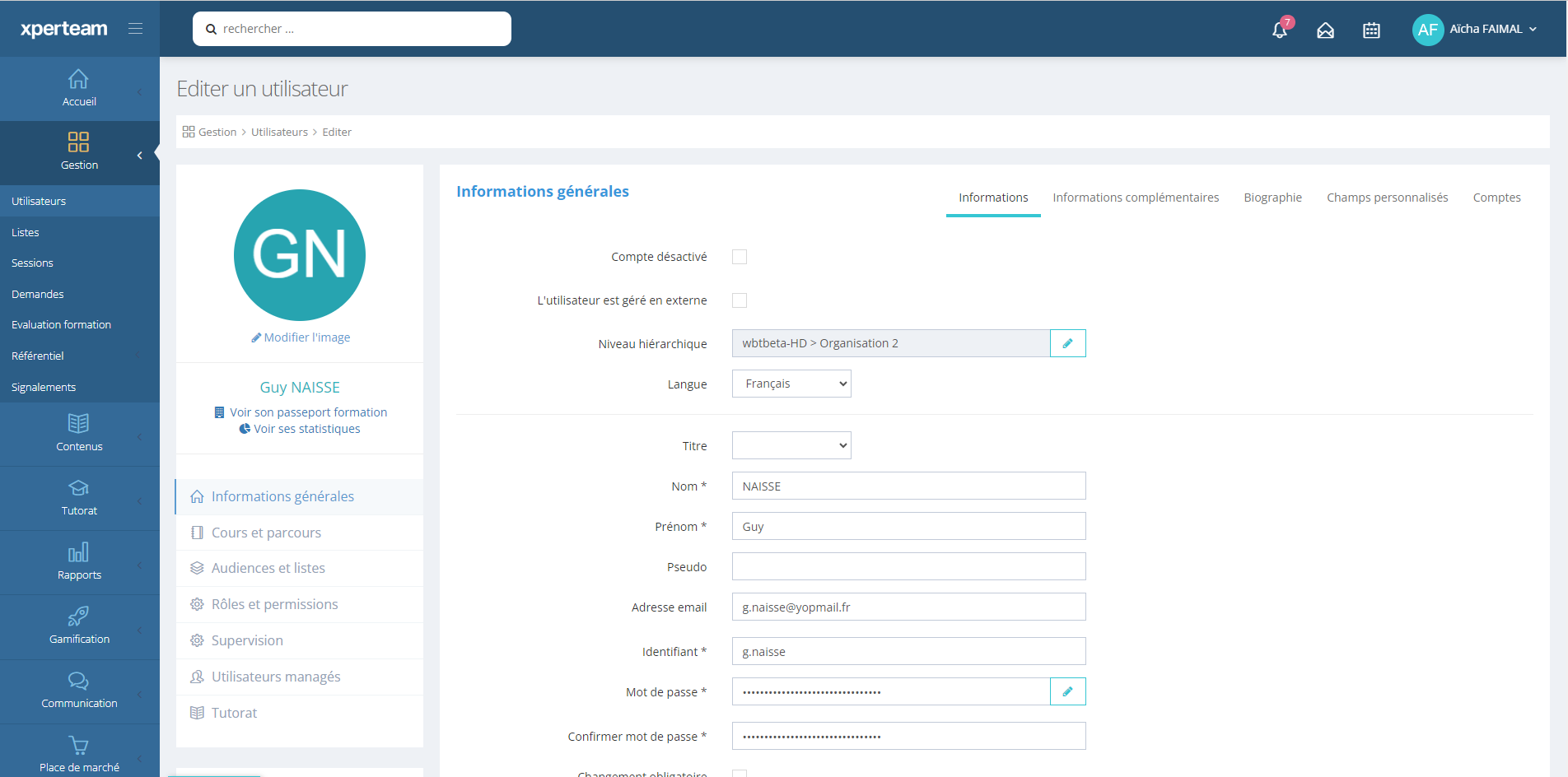Image resolution: width=1568 pixels, height=777 pixels.
Task: Open the messages inbox envelope icon
Action: 1325,30
